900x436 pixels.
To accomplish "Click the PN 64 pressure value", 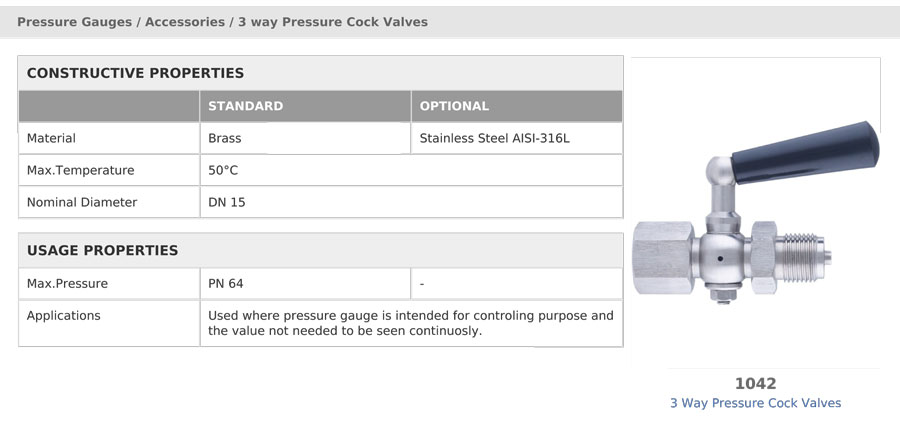I will tap(226, 283).
